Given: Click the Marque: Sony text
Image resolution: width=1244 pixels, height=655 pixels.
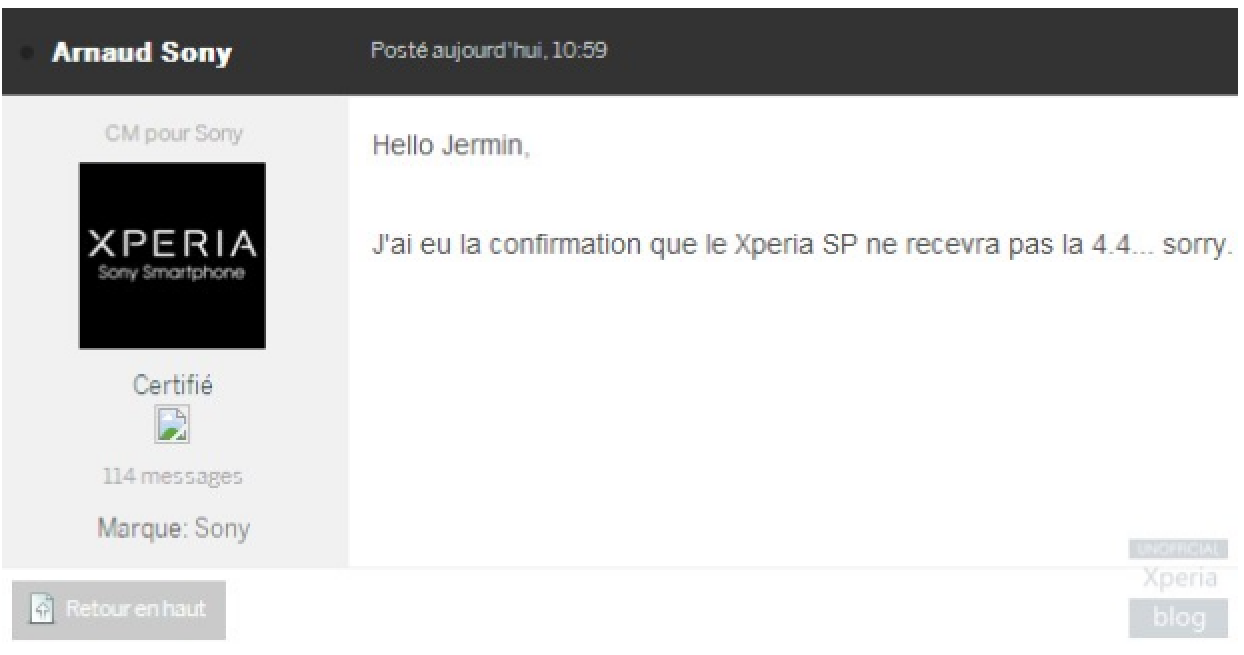Looking at the screenshot, I should 173,528.
